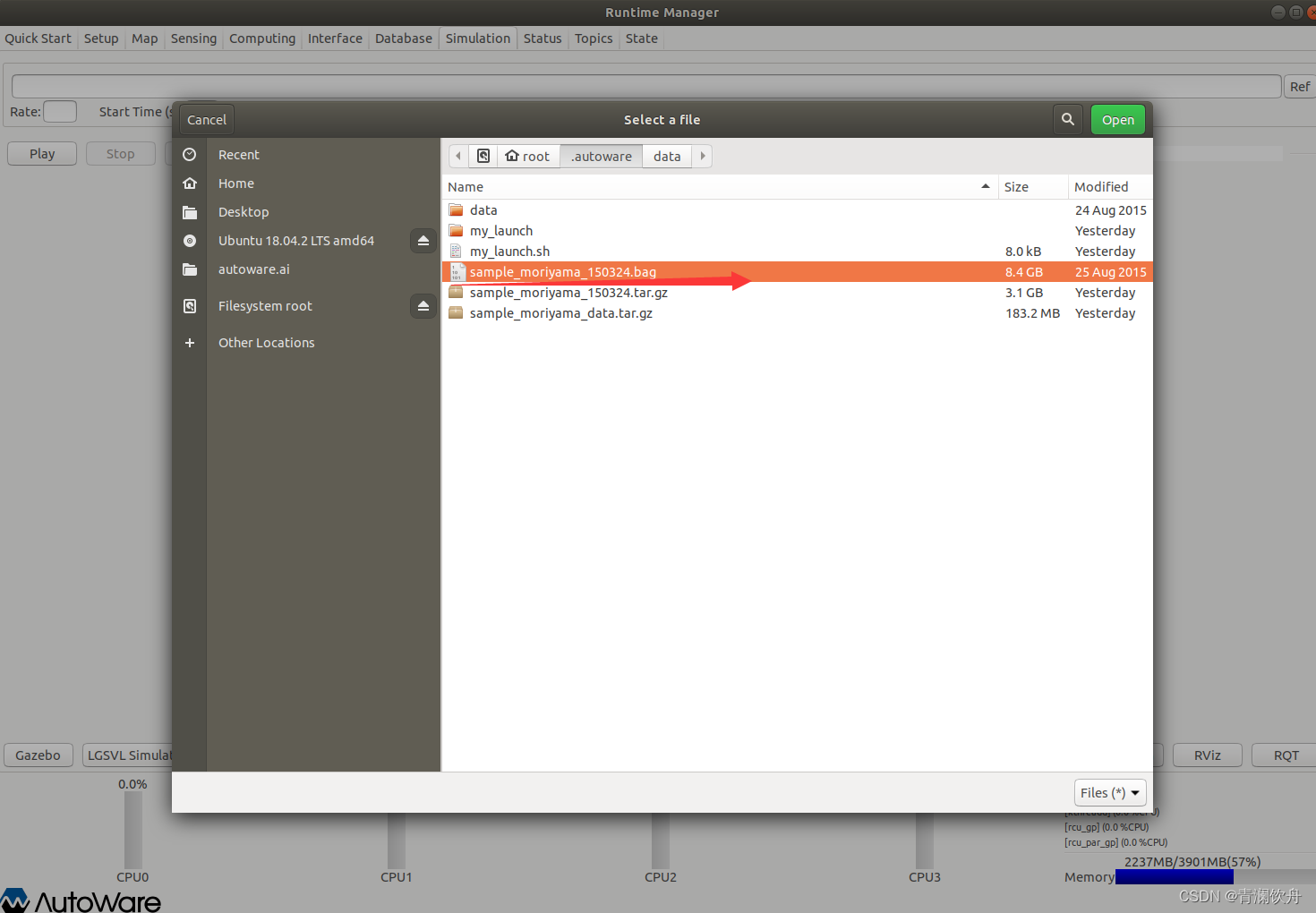Sort file list by Modified column
The height and width of the screenshot is (913, 1316).
(1110, 186)
